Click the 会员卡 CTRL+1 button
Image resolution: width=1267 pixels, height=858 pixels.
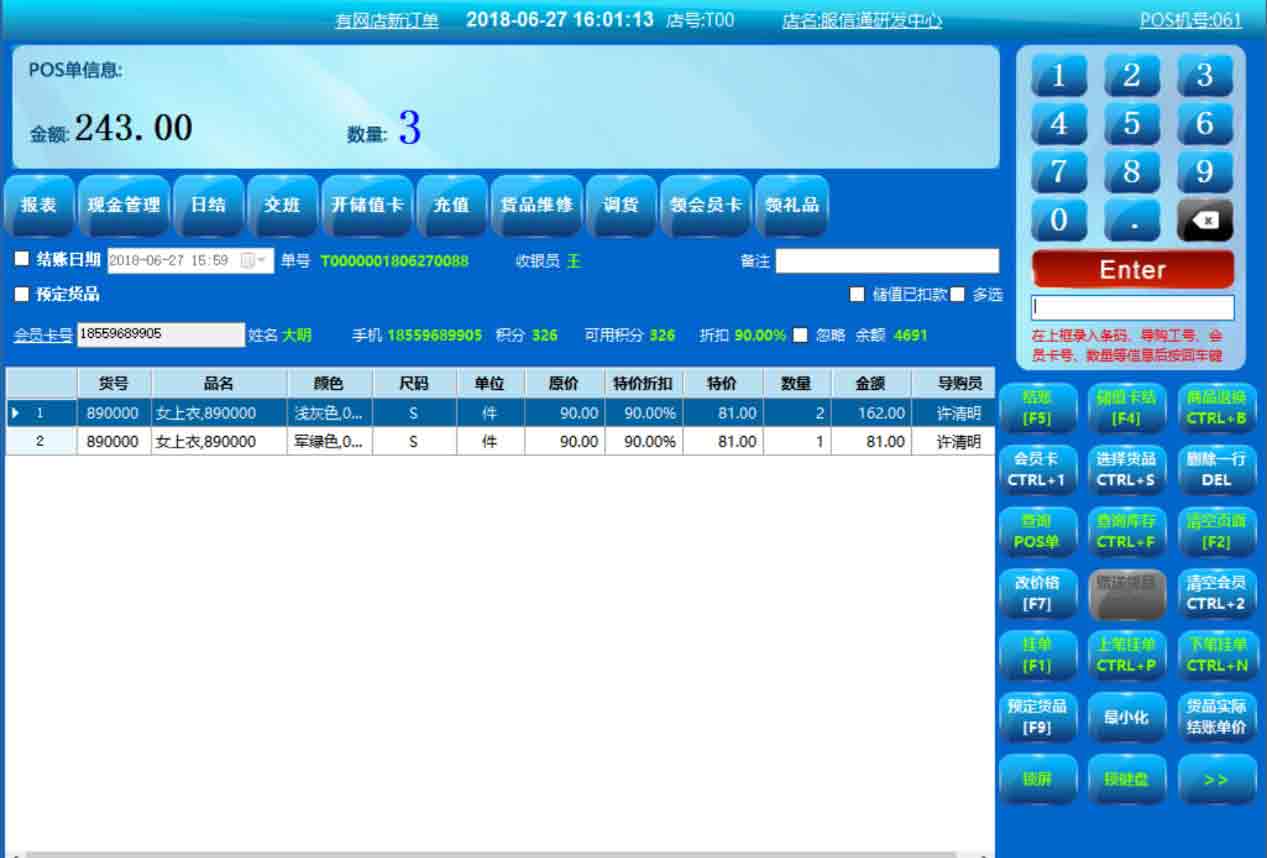click(x=1037, y=469)
